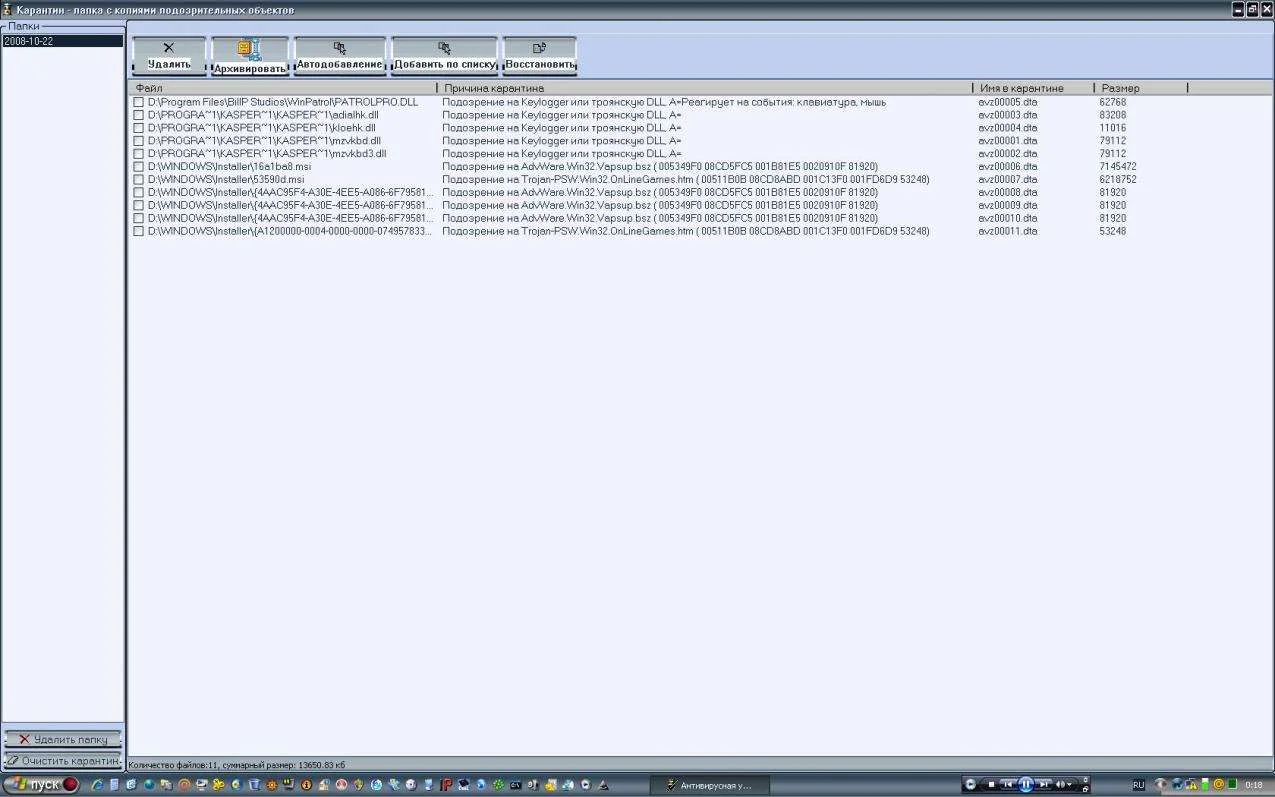Tick checkbox of avz00010.dta row
Image resolution: width=1275 pixels, height=797 pixels.
139,218
